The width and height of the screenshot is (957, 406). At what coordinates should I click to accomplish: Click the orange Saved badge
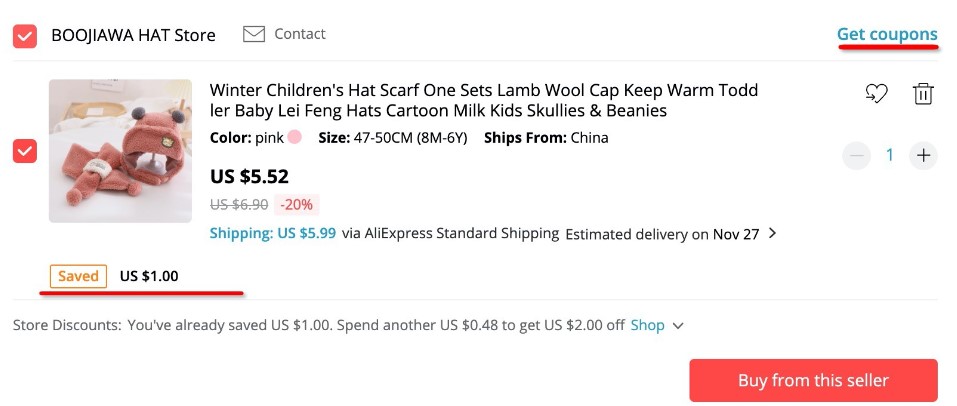tap(78, 276)
